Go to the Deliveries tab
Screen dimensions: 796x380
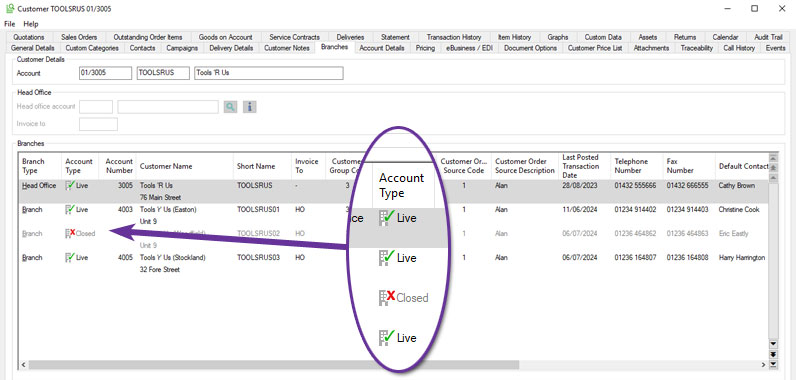click(350, 37)
